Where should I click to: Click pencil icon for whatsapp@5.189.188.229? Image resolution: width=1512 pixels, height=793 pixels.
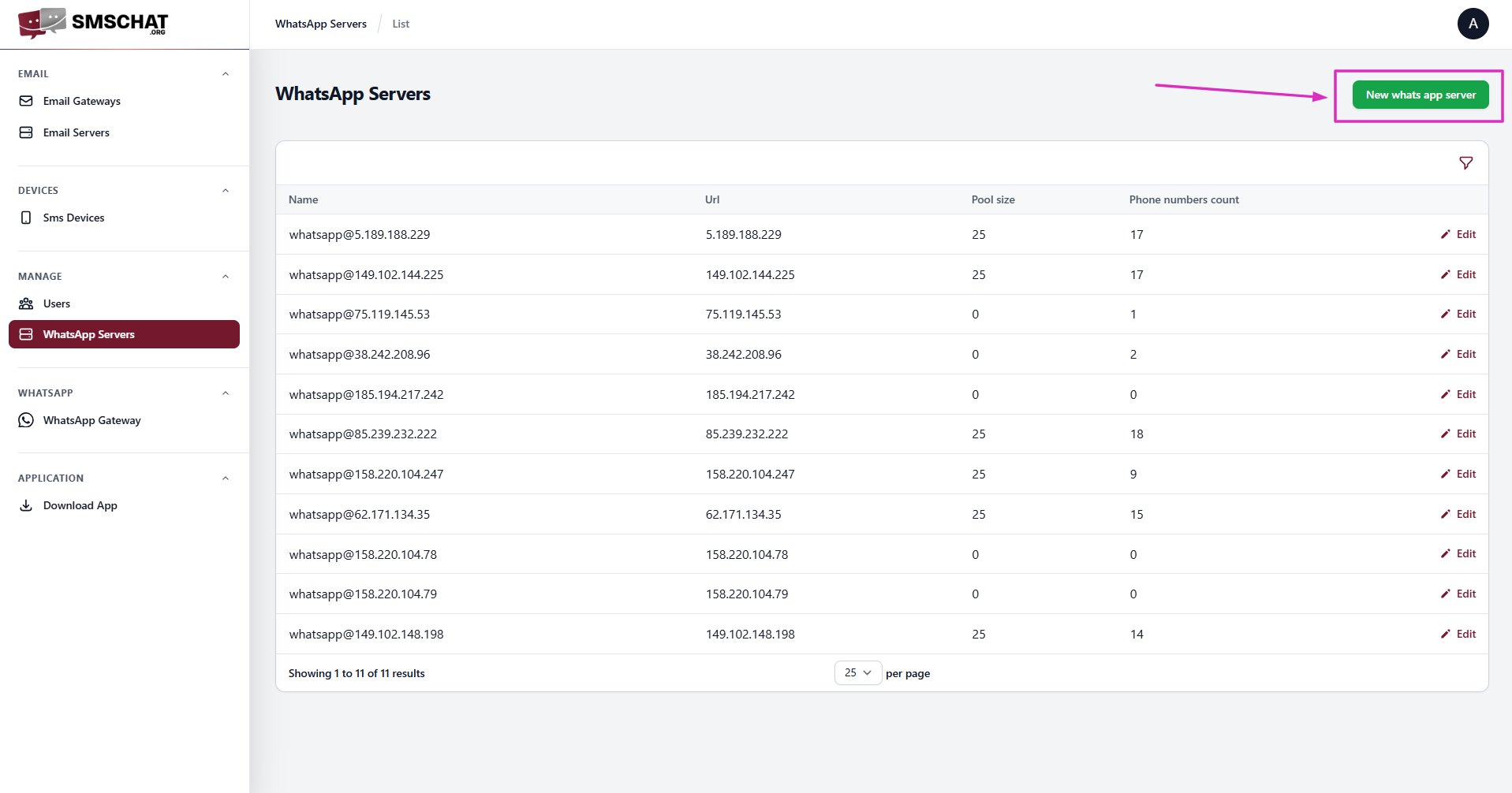coord(1446,234)
